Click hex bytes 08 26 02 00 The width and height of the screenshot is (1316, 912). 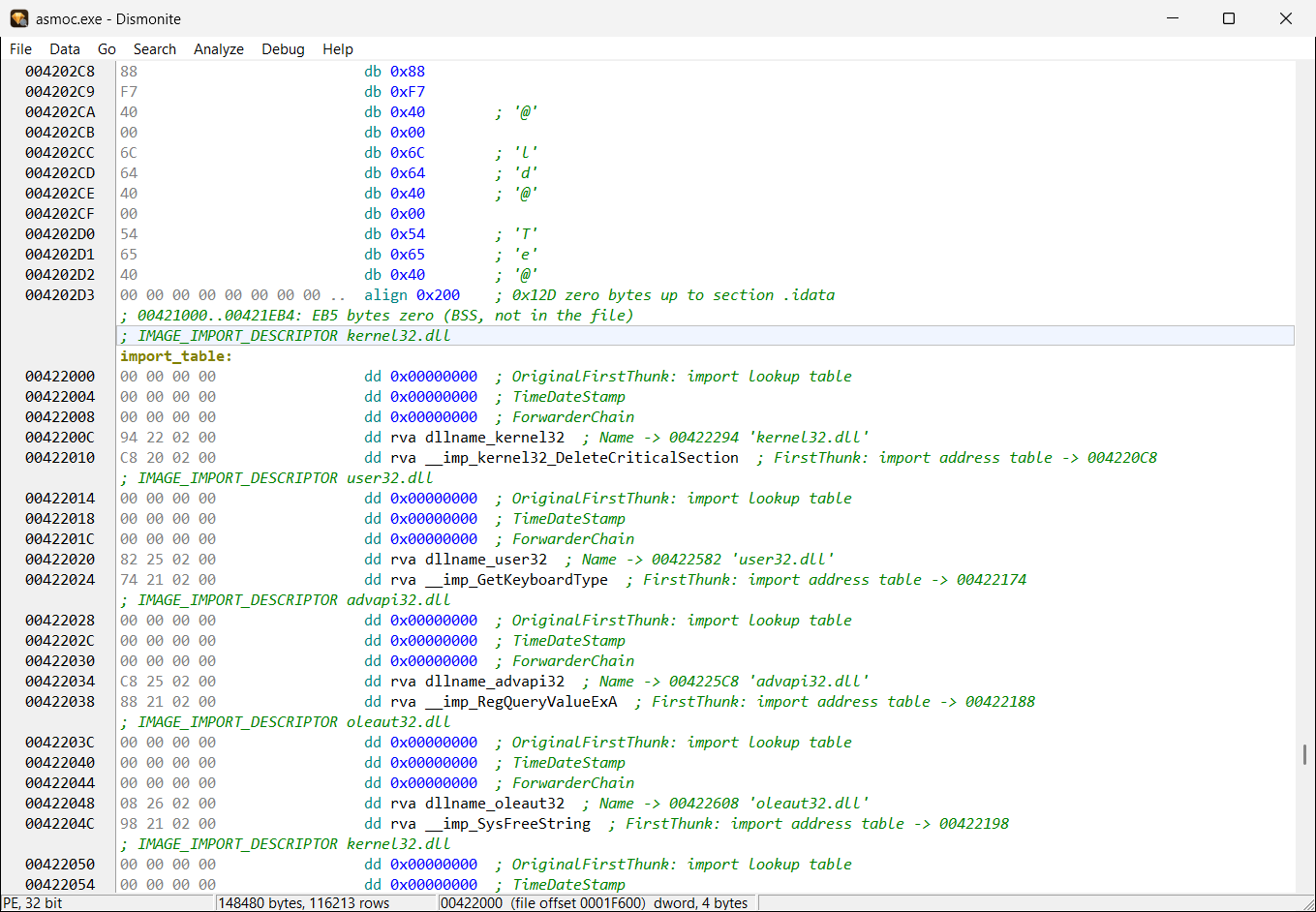tap(168, 804)
